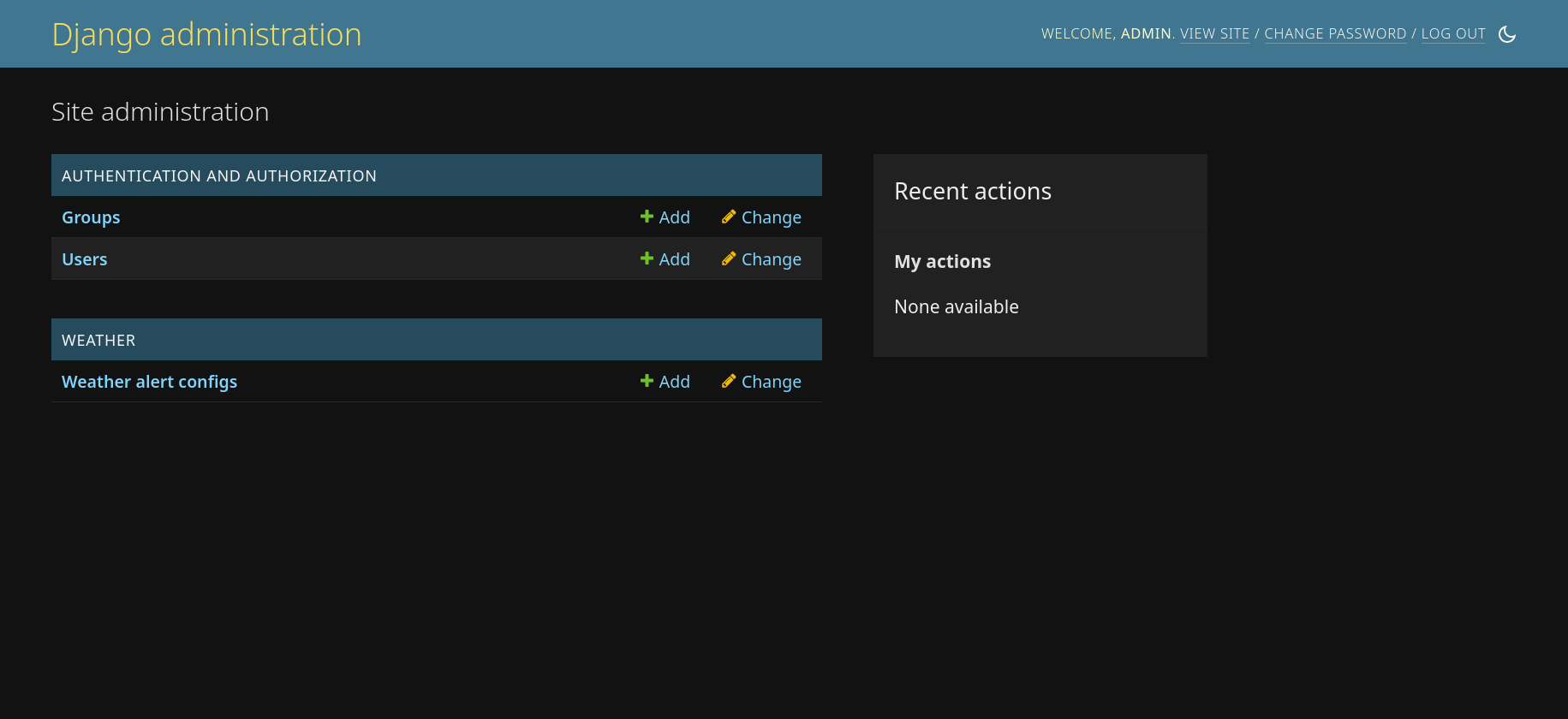Click the Add text for Weather alert configs

[675, 382]
